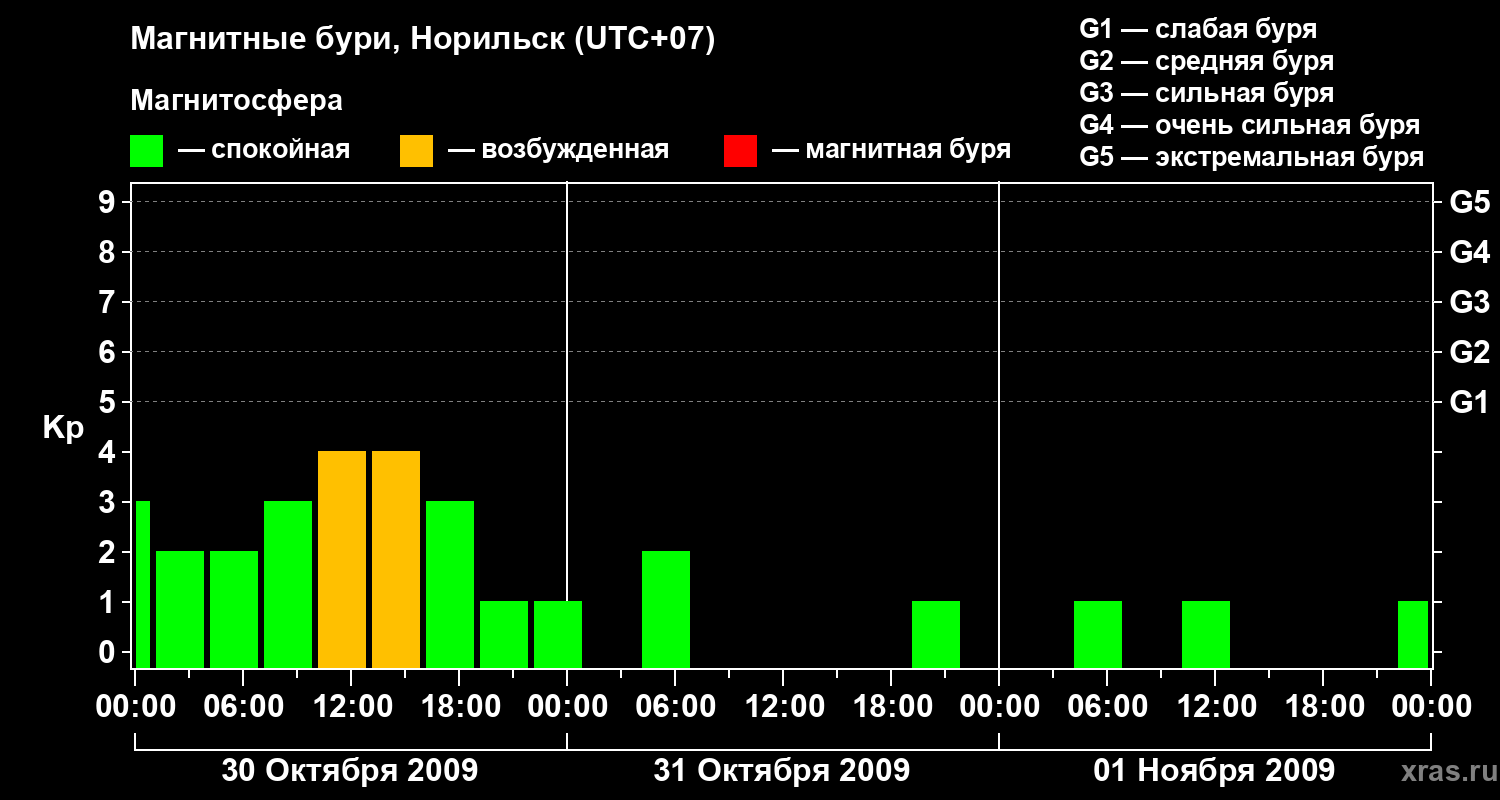Click the '— магнитная буря' legend label

891,151
